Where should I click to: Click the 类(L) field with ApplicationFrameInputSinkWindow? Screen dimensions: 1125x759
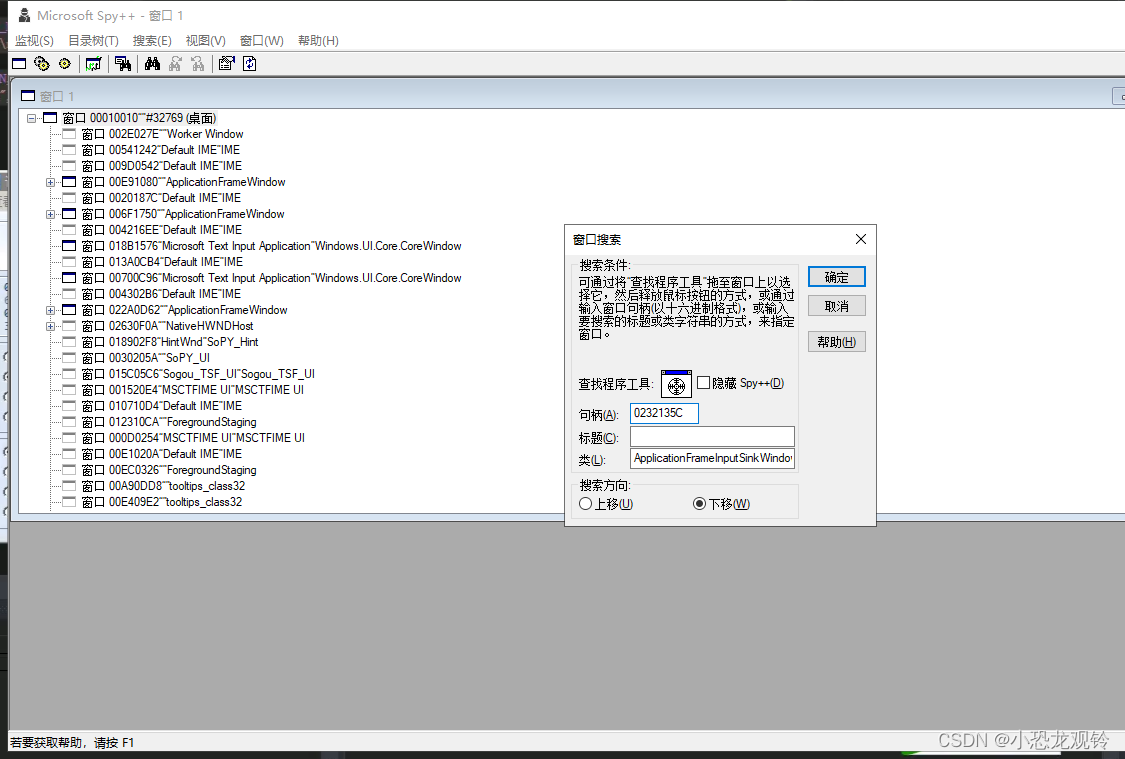[x=712, y=458]
